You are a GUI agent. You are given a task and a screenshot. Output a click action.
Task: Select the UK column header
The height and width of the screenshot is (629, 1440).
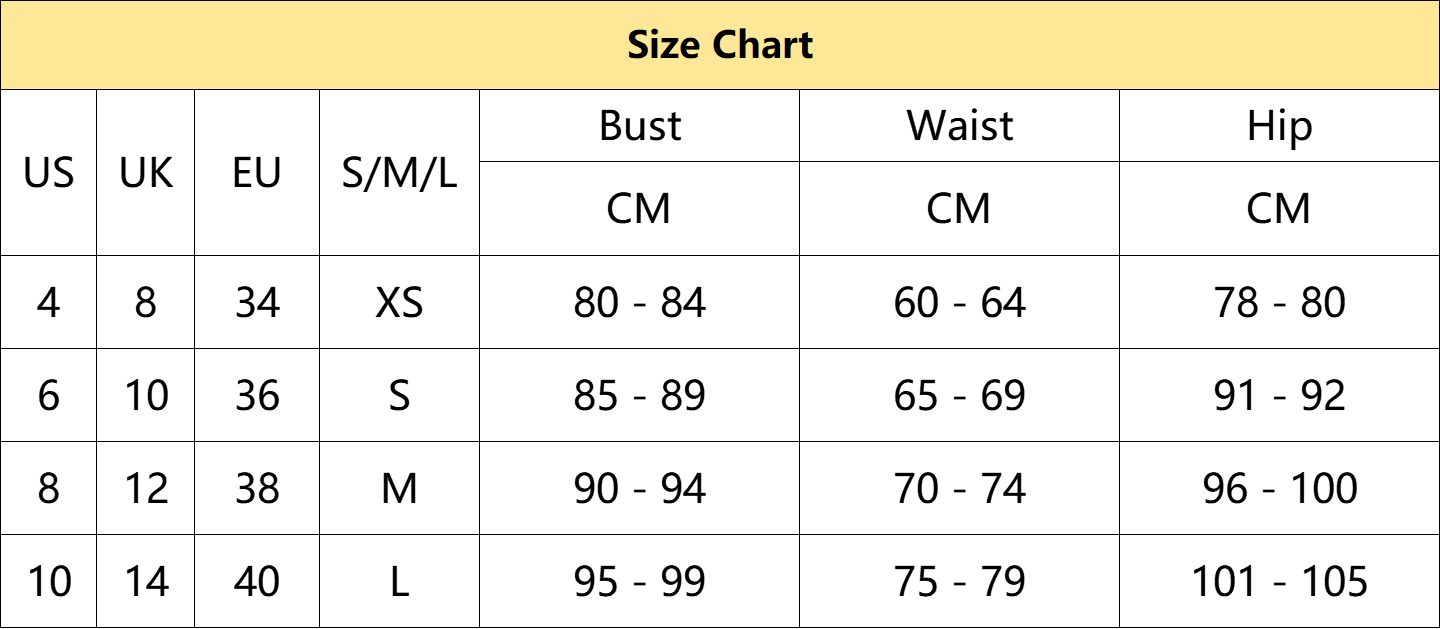pyautogui.click(x=146, y=173)
